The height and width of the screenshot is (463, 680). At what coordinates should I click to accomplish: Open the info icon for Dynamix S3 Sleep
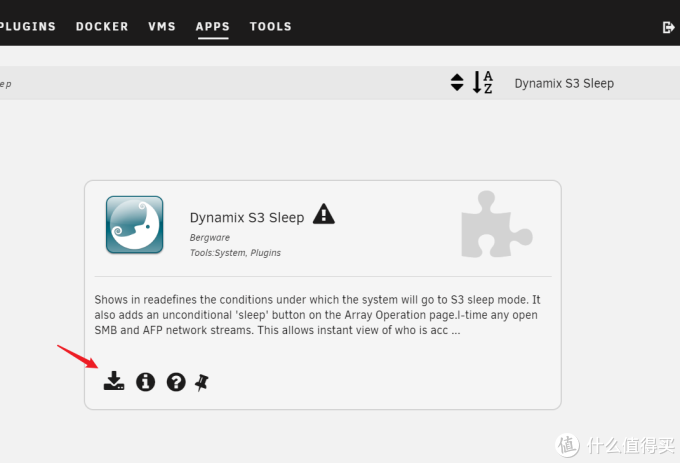click(145, 382)
